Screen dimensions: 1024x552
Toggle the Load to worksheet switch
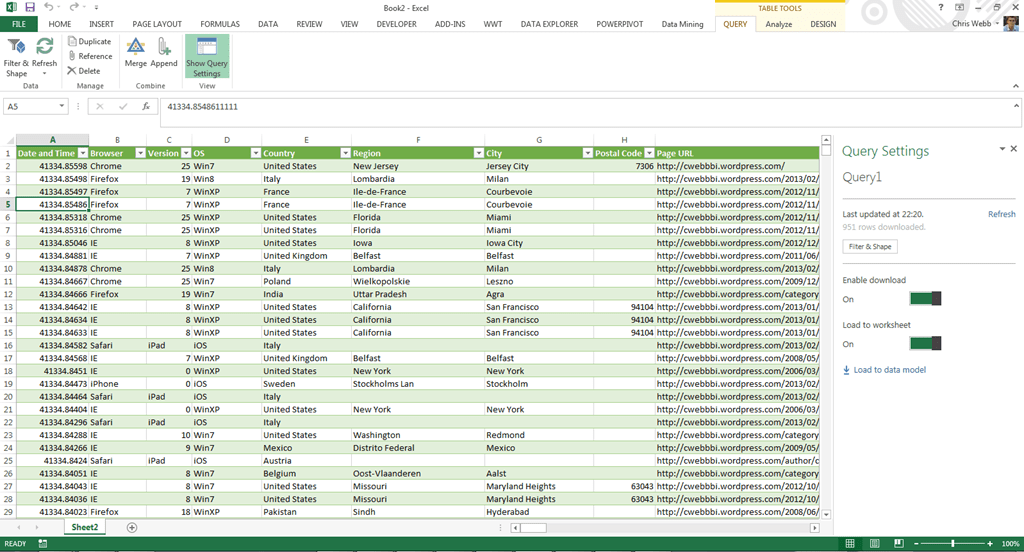(925, 343)
